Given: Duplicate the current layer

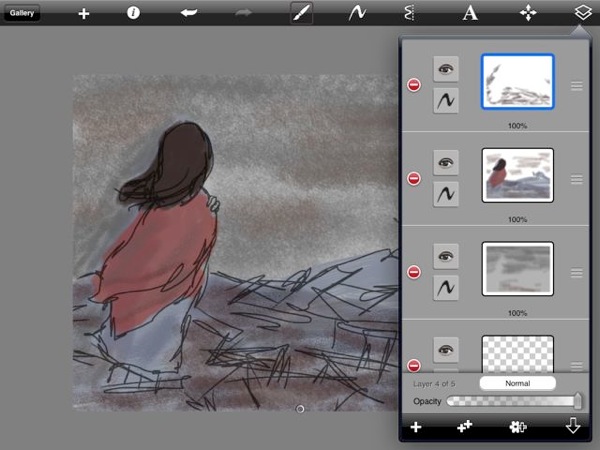Looking at the screenshot, I should point(465,427).
